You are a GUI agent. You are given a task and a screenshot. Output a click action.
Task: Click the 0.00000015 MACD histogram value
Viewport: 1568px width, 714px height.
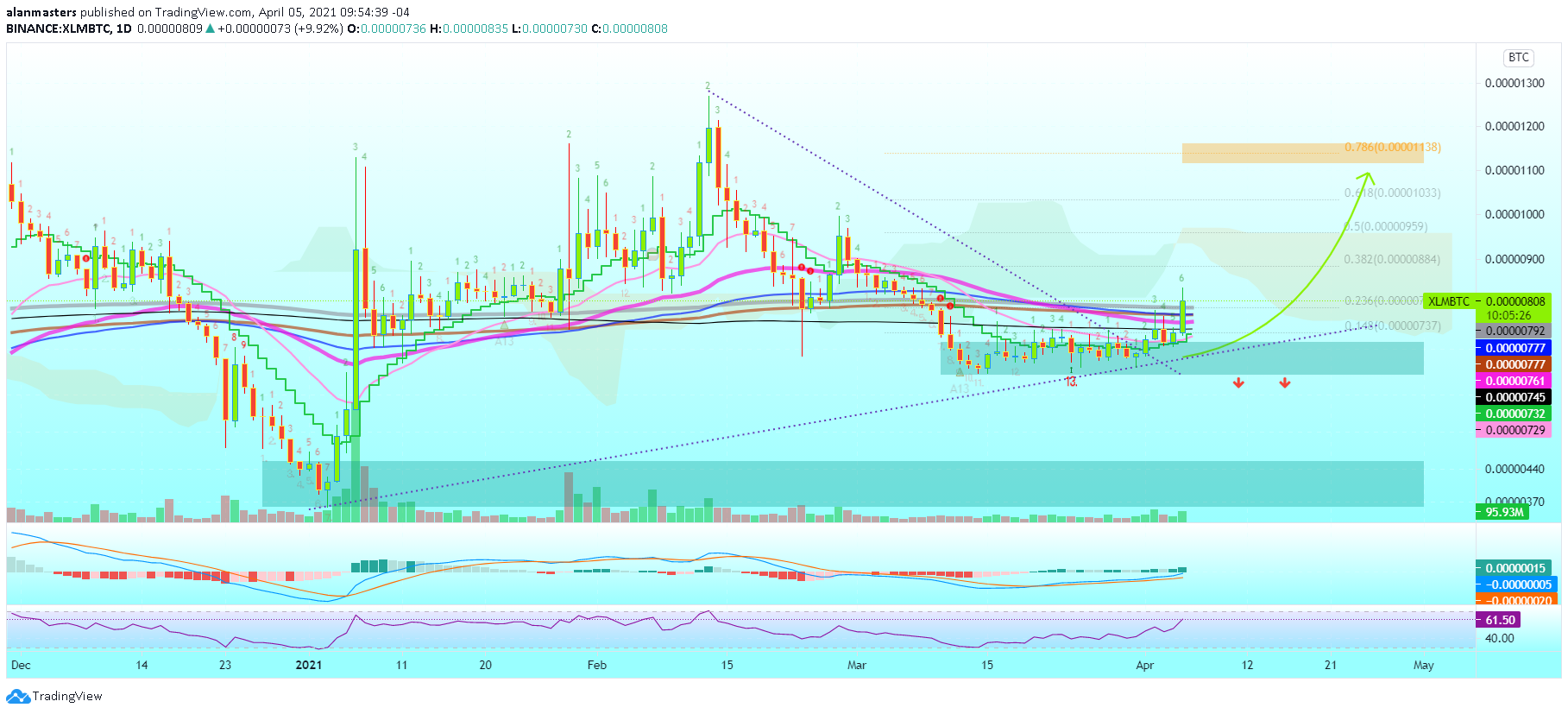click(x=1515, y=568)
